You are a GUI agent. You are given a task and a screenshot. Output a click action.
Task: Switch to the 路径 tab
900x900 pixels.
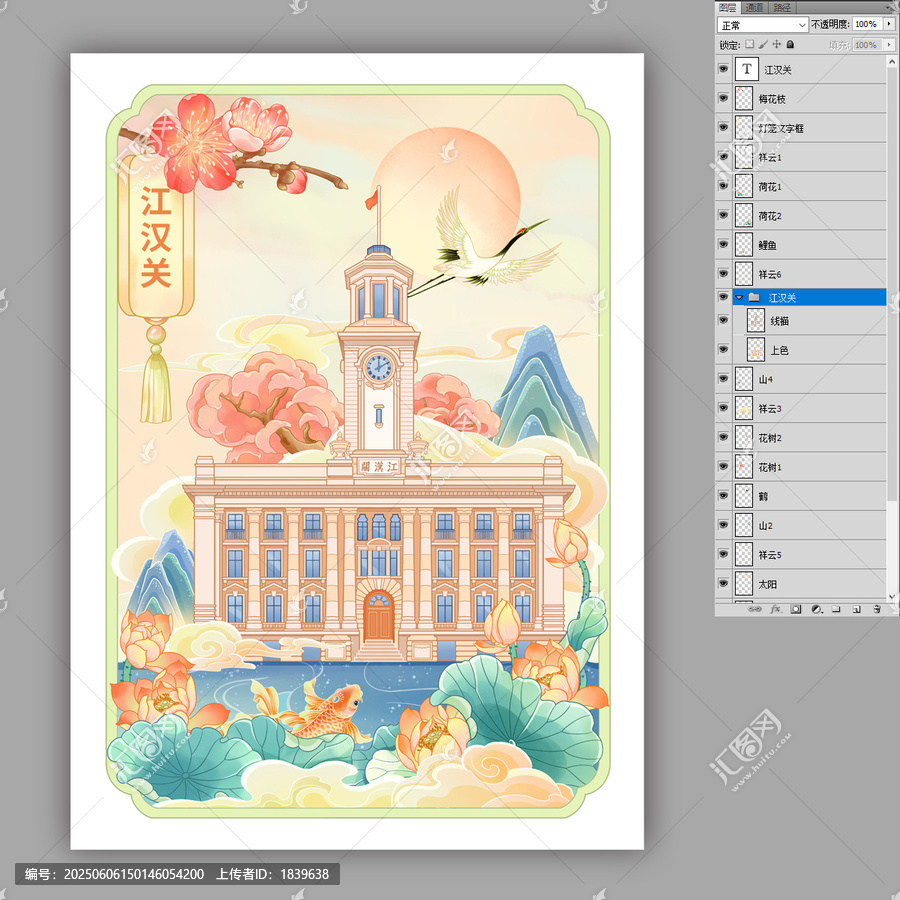782,7
